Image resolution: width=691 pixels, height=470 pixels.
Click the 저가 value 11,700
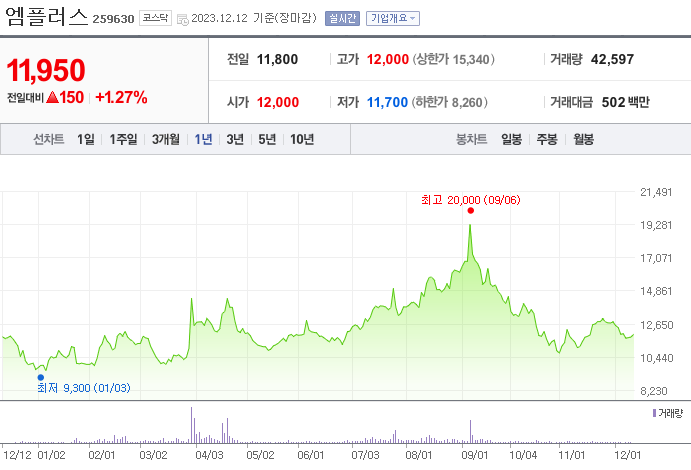387,103
